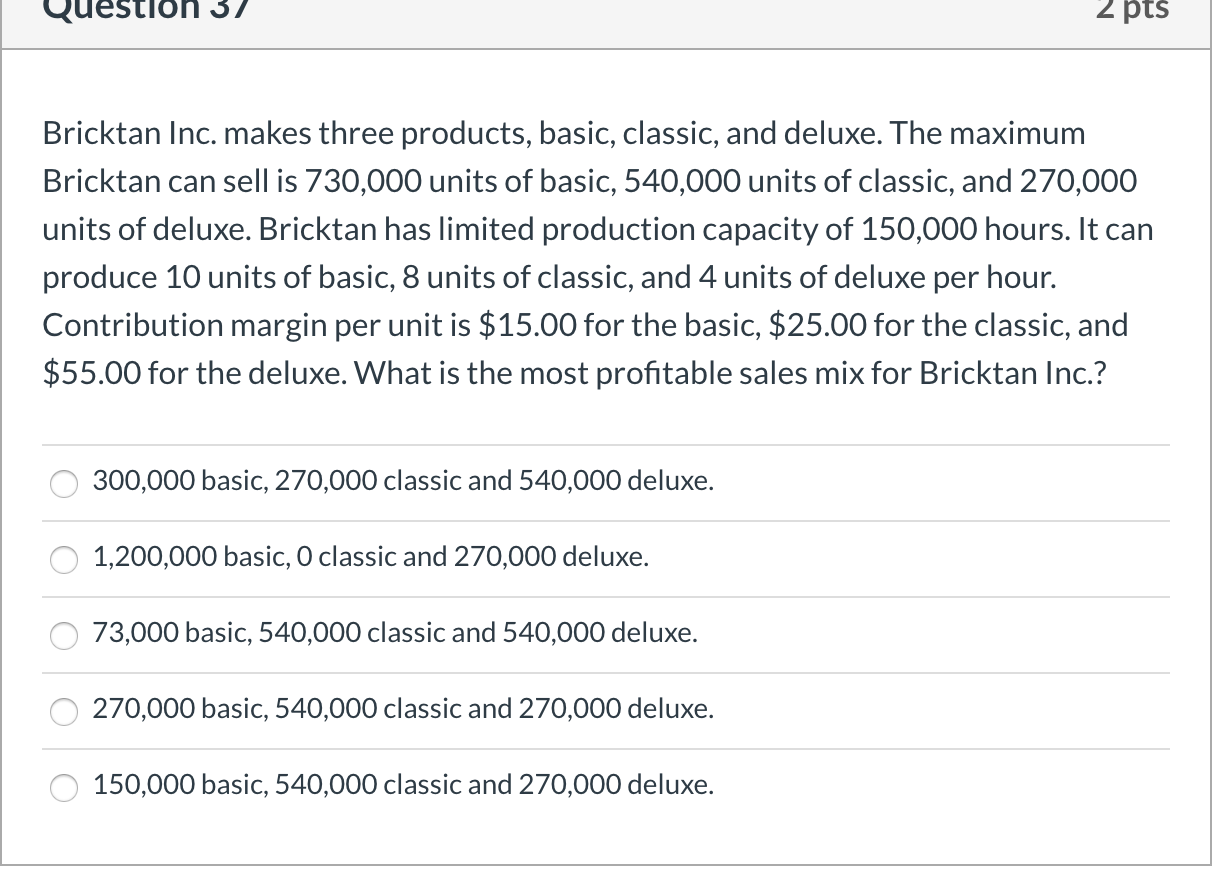
Task: Click answer text '300,000 basic, 270,000 classic and 540,000 deluxe'
Action: click(x=402, y=481)
